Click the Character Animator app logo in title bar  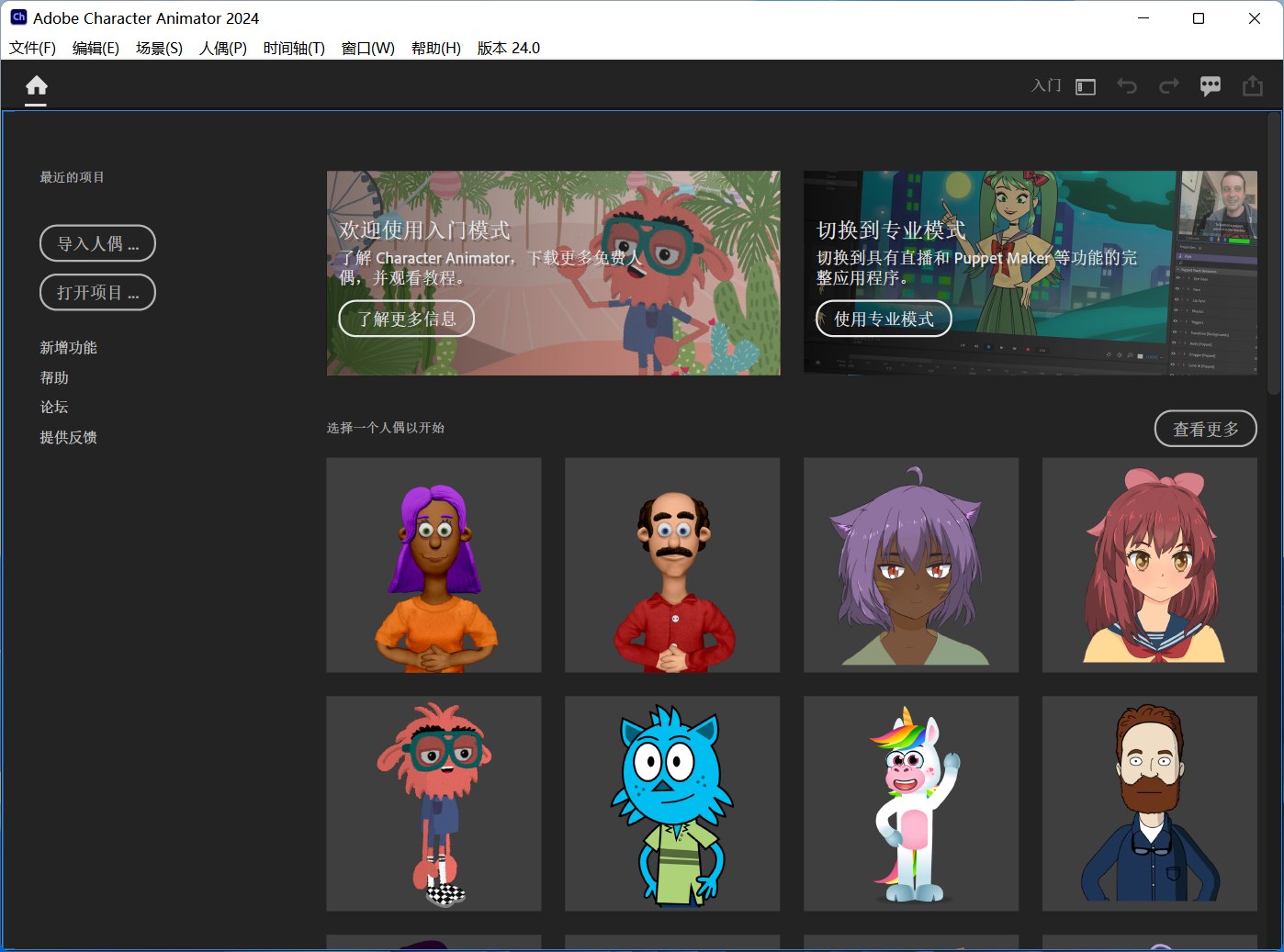tap(18, 17)
